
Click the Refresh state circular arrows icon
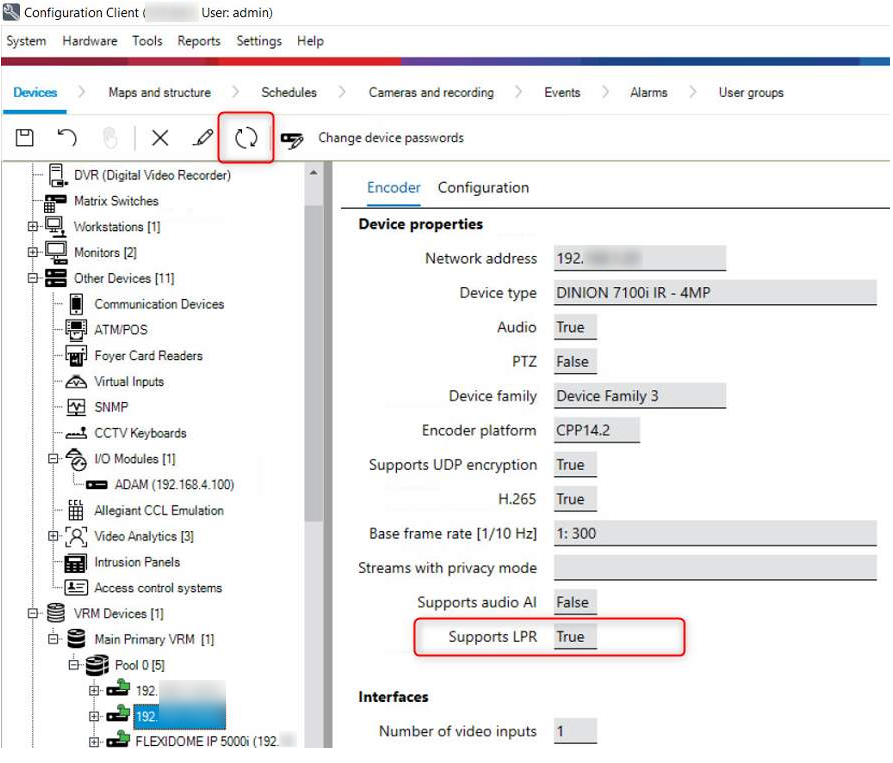(247, 138)
